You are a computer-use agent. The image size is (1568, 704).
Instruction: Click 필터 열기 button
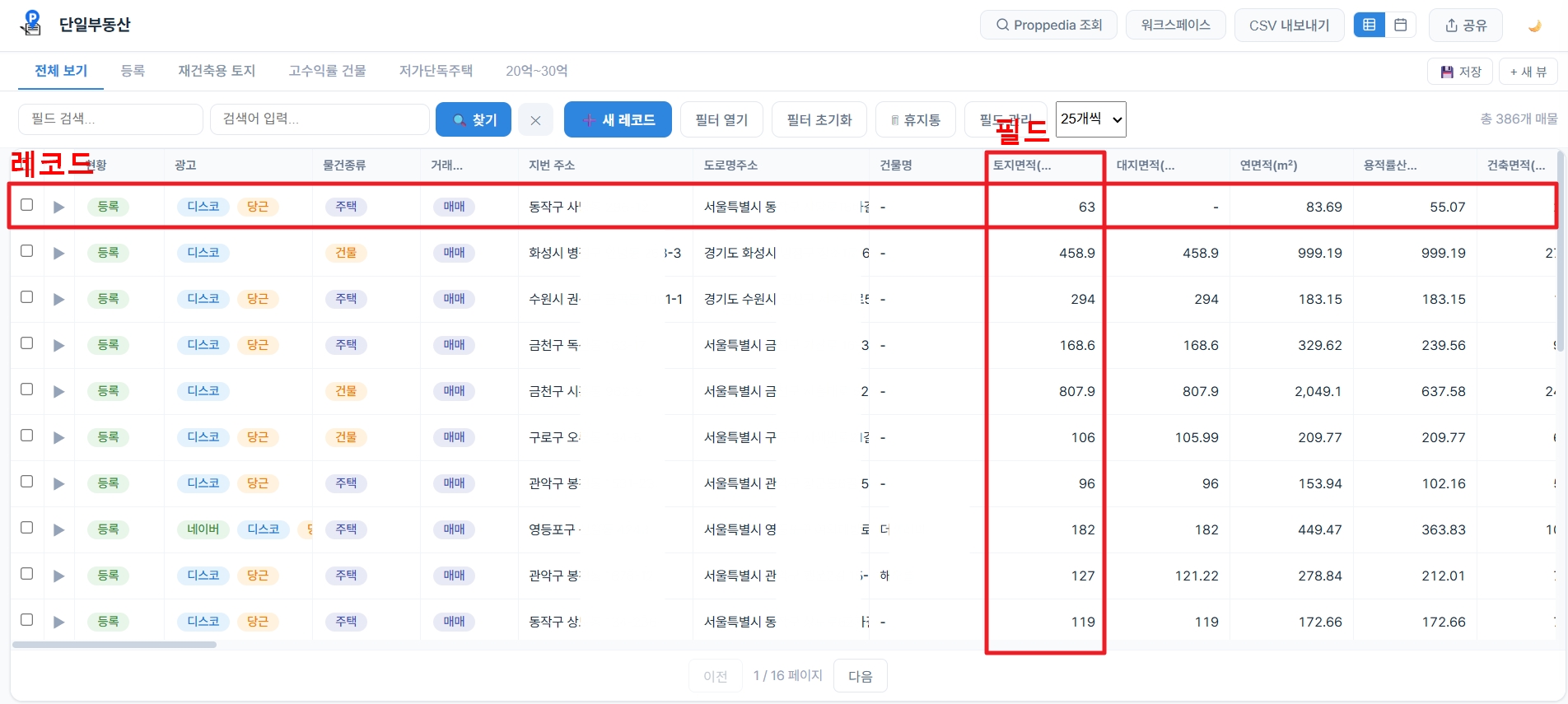coord(721,120)
